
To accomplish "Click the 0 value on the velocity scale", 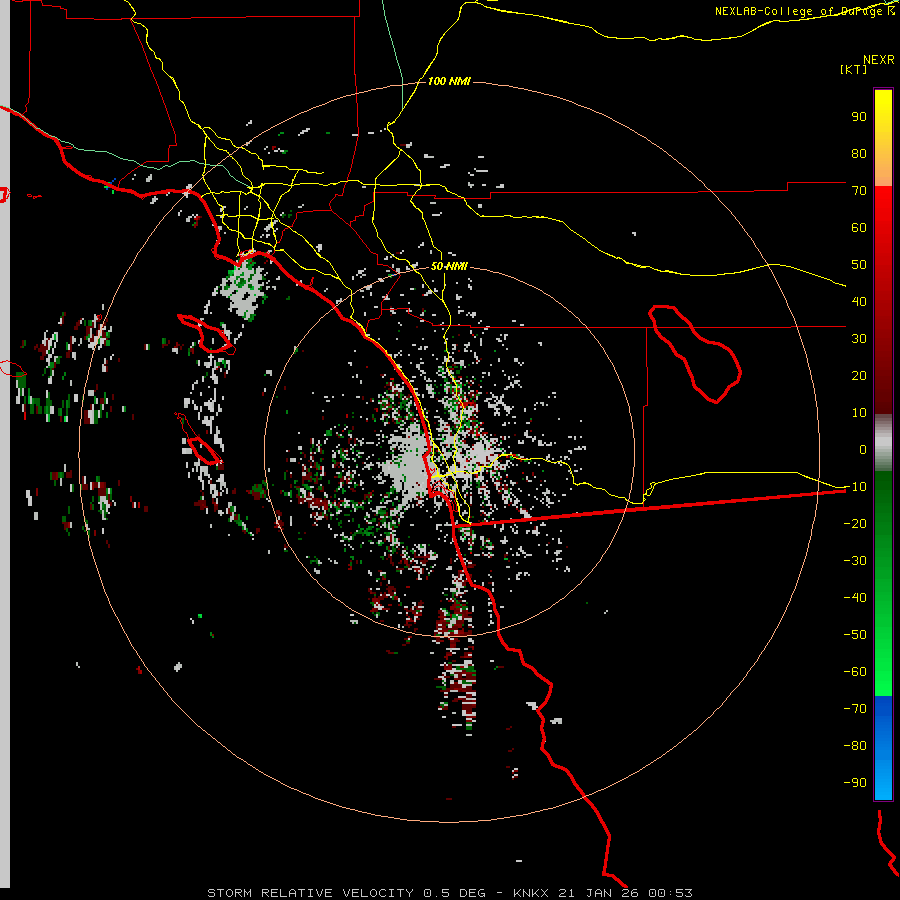I will point(863,450).
